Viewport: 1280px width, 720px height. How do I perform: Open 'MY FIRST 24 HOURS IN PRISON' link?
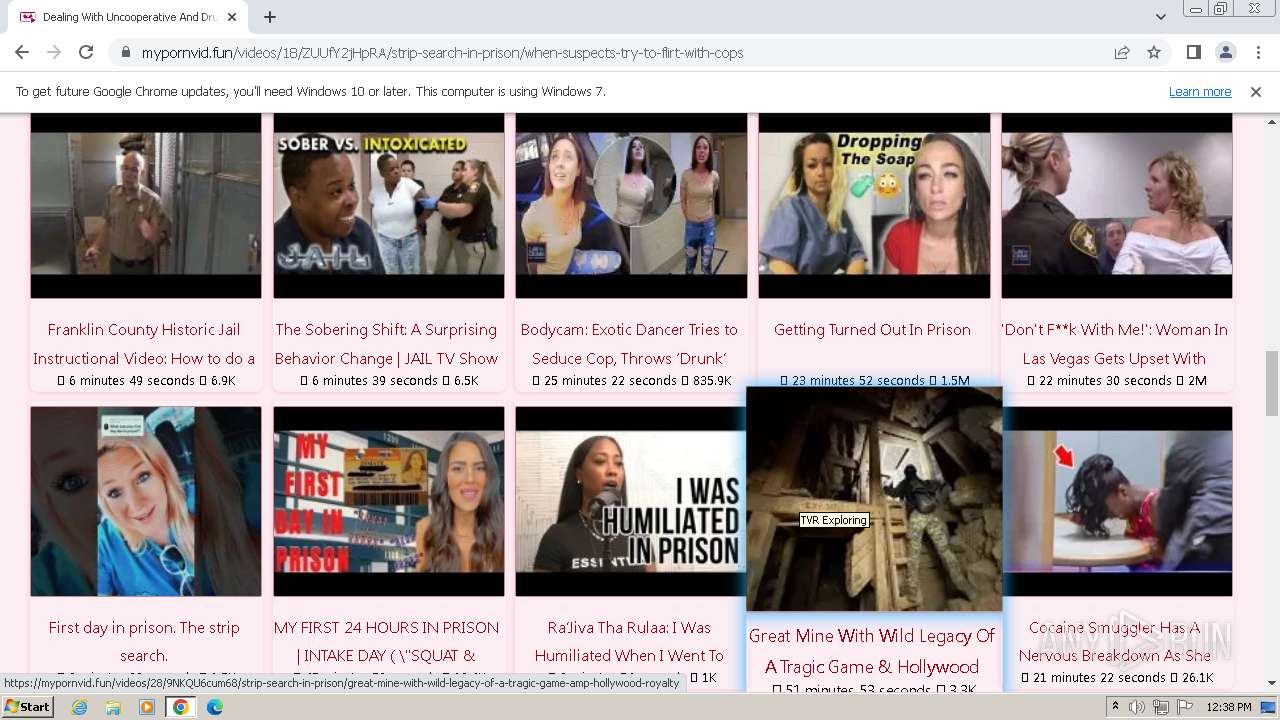coord(386,641)
